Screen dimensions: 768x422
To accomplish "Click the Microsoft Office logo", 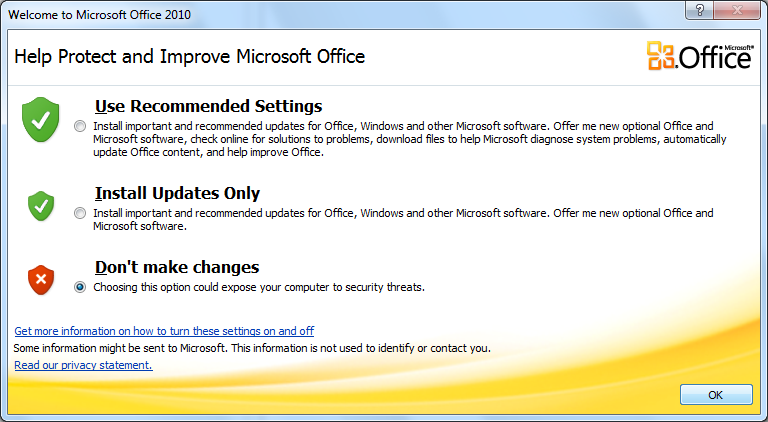I will point(700,57).
